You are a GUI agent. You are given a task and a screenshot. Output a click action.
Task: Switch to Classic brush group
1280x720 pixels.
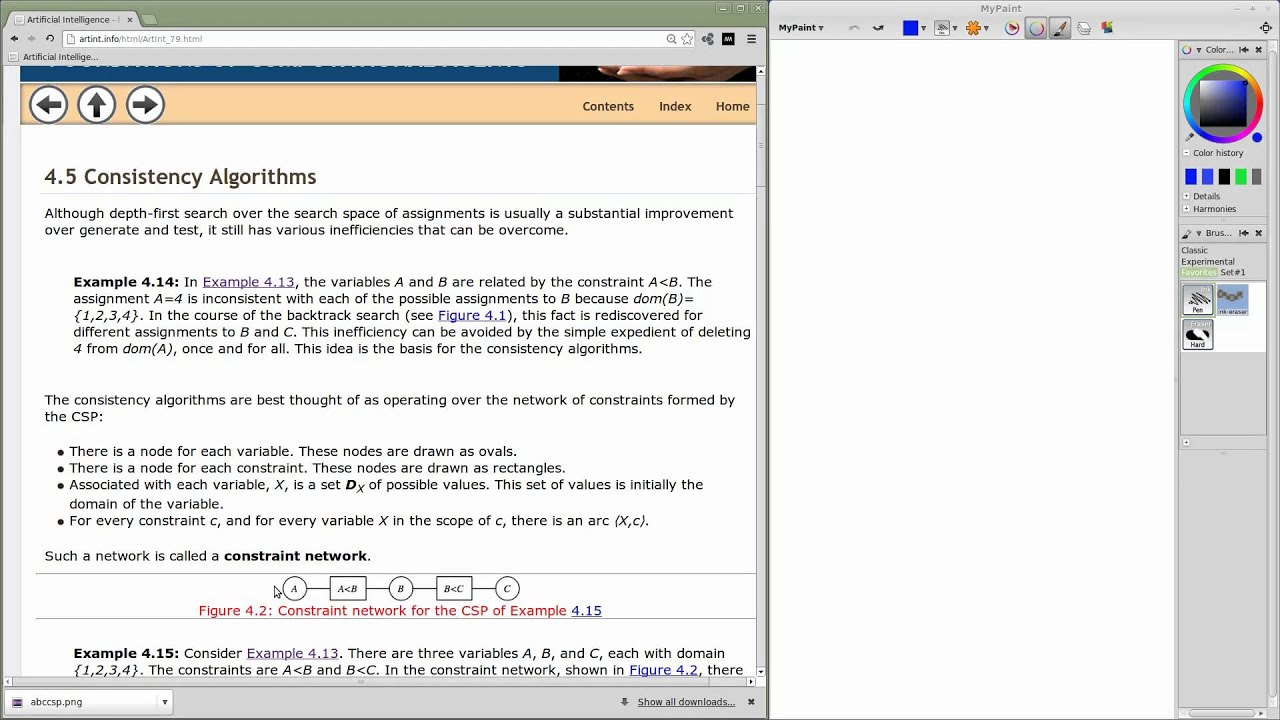1194,251
